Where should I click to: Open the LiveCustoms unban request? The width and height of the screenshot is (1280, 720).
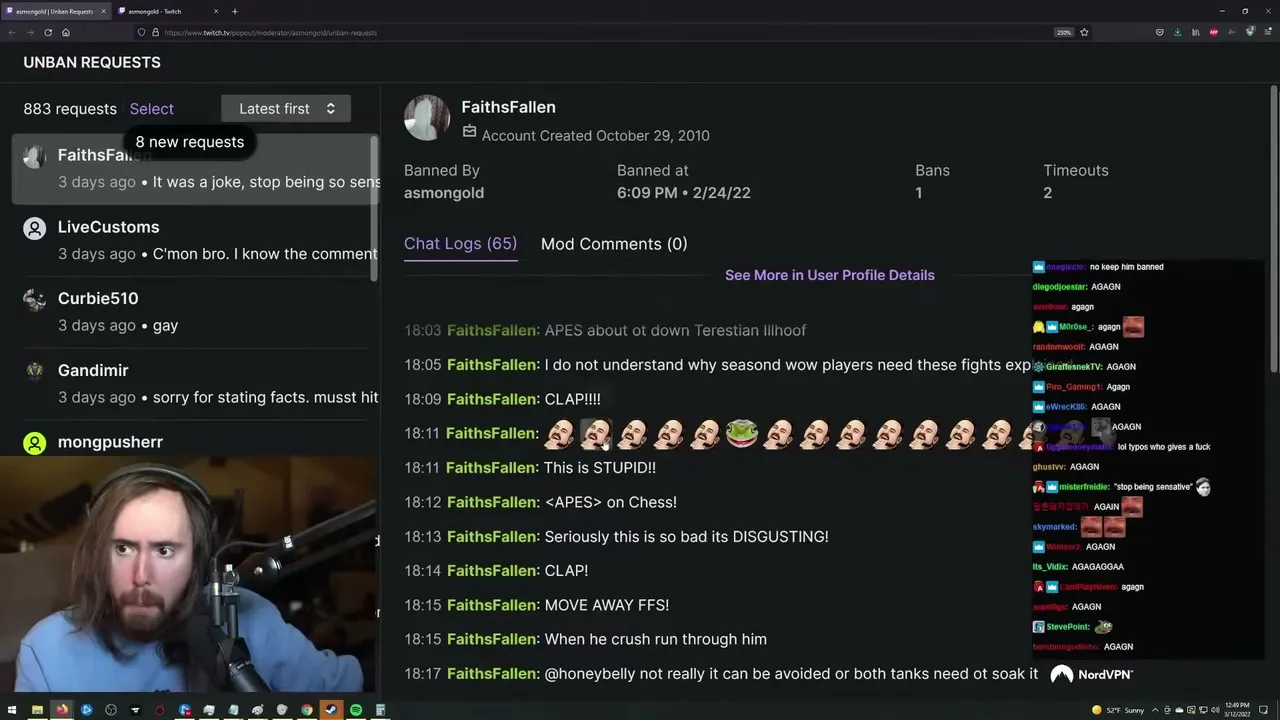(x=196, y=240)
